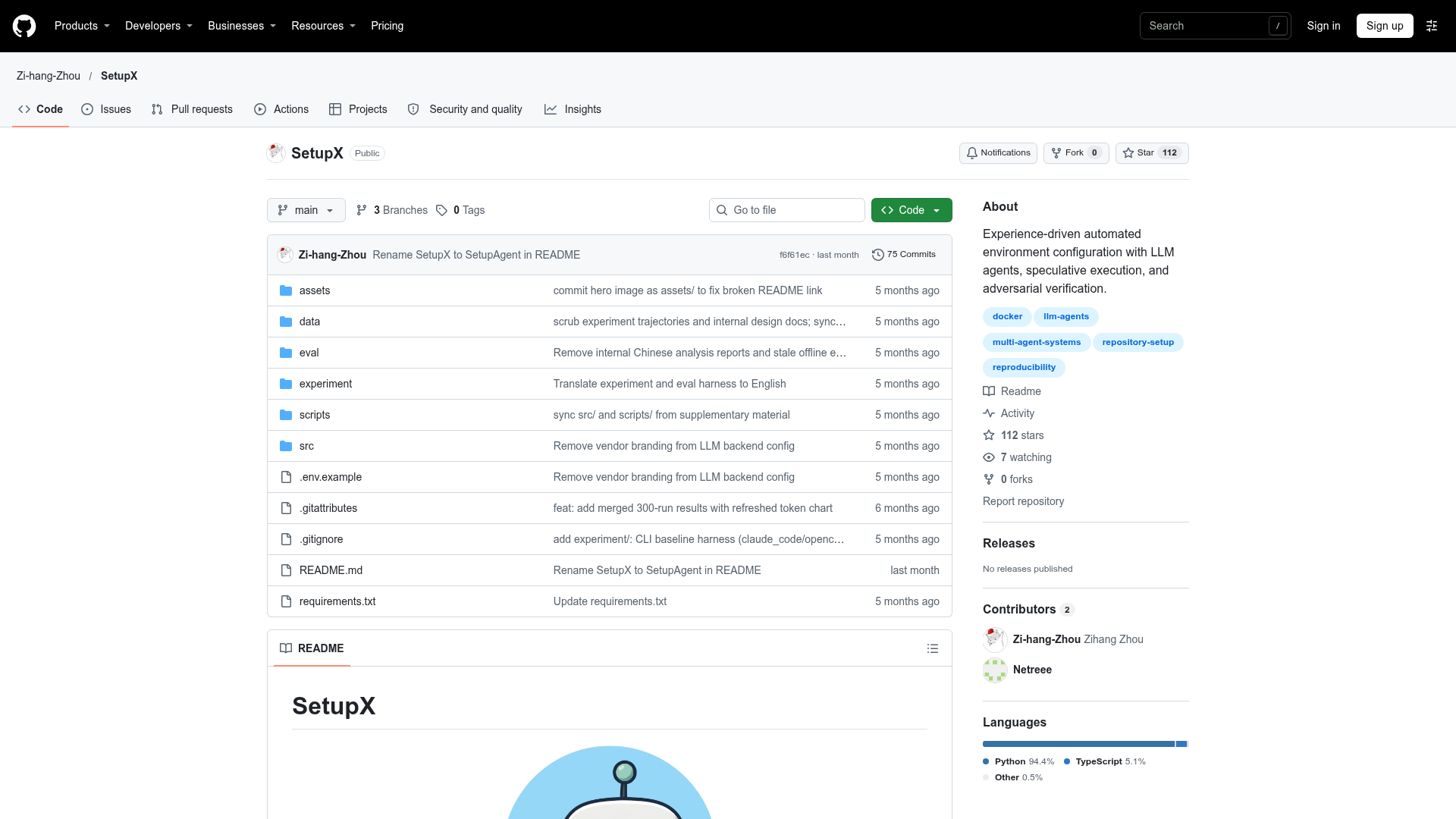Switch to the Pull requests tab
The height and width of the screenshot is (819, 1456).
(192, 109)
